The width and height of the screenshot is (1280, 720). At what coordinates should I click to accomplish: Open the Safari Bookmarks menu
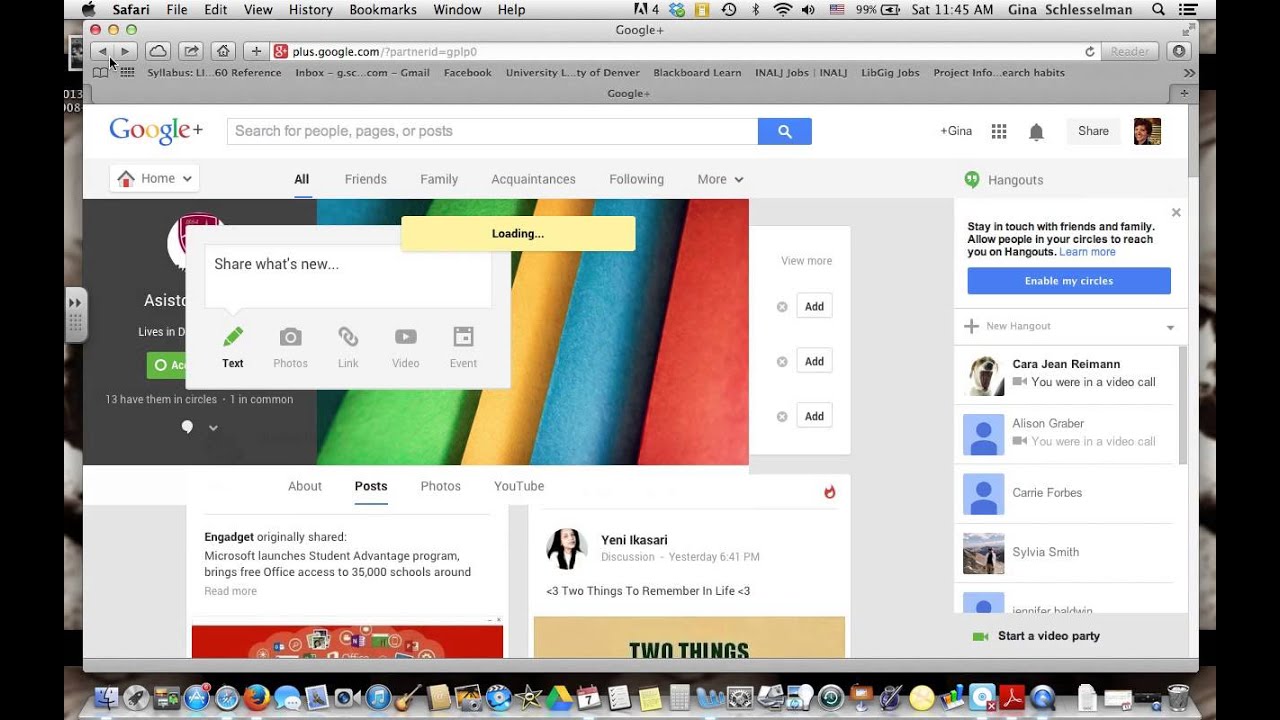pyautogui.click(x=383, y=10)
